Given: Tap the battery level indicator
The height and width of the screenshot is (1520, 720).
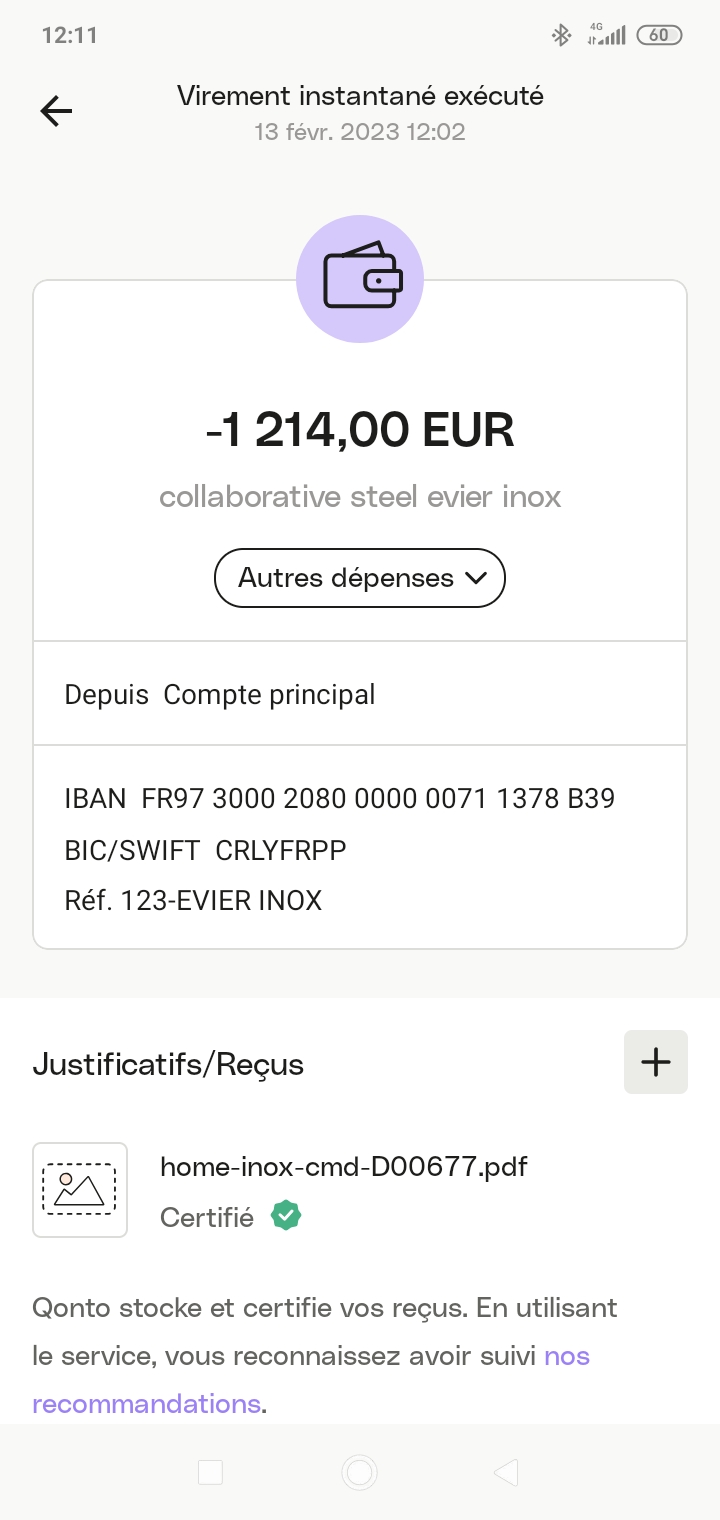Looking at the screenshot, I should [659, 36].
